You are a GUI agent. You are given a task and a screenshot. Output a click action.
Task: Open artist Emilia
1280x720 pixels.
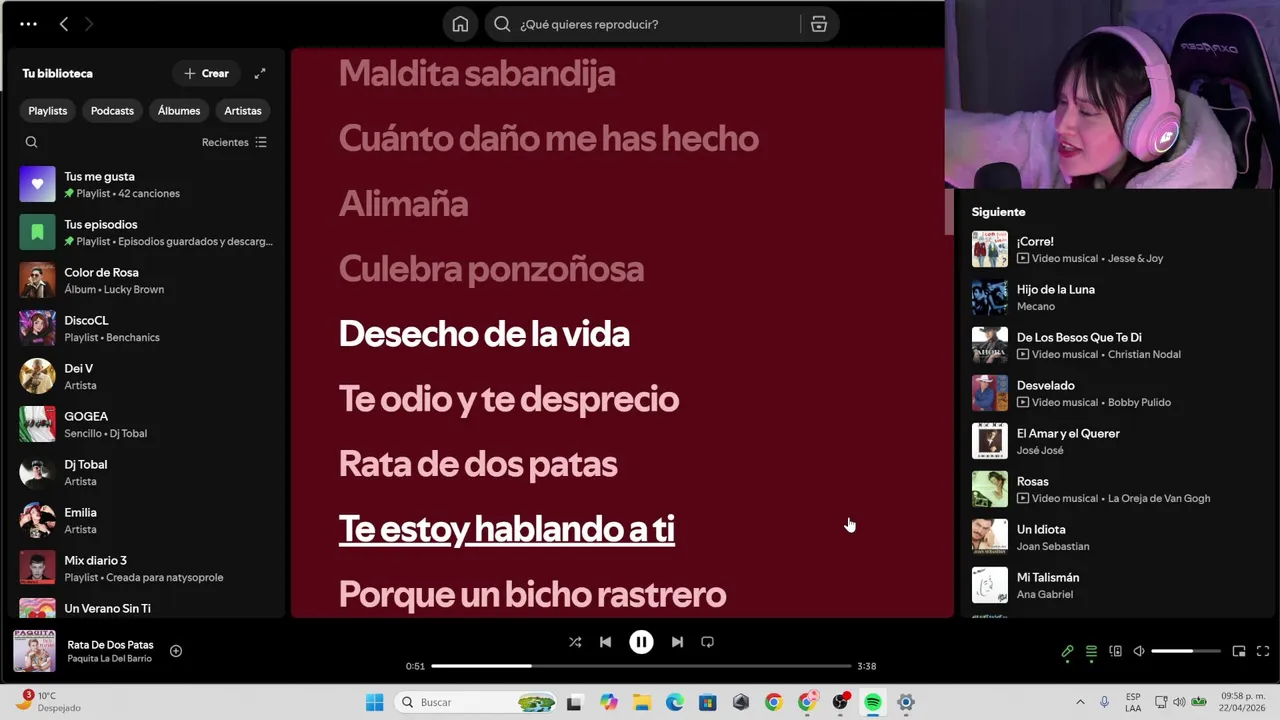[146, 520]
